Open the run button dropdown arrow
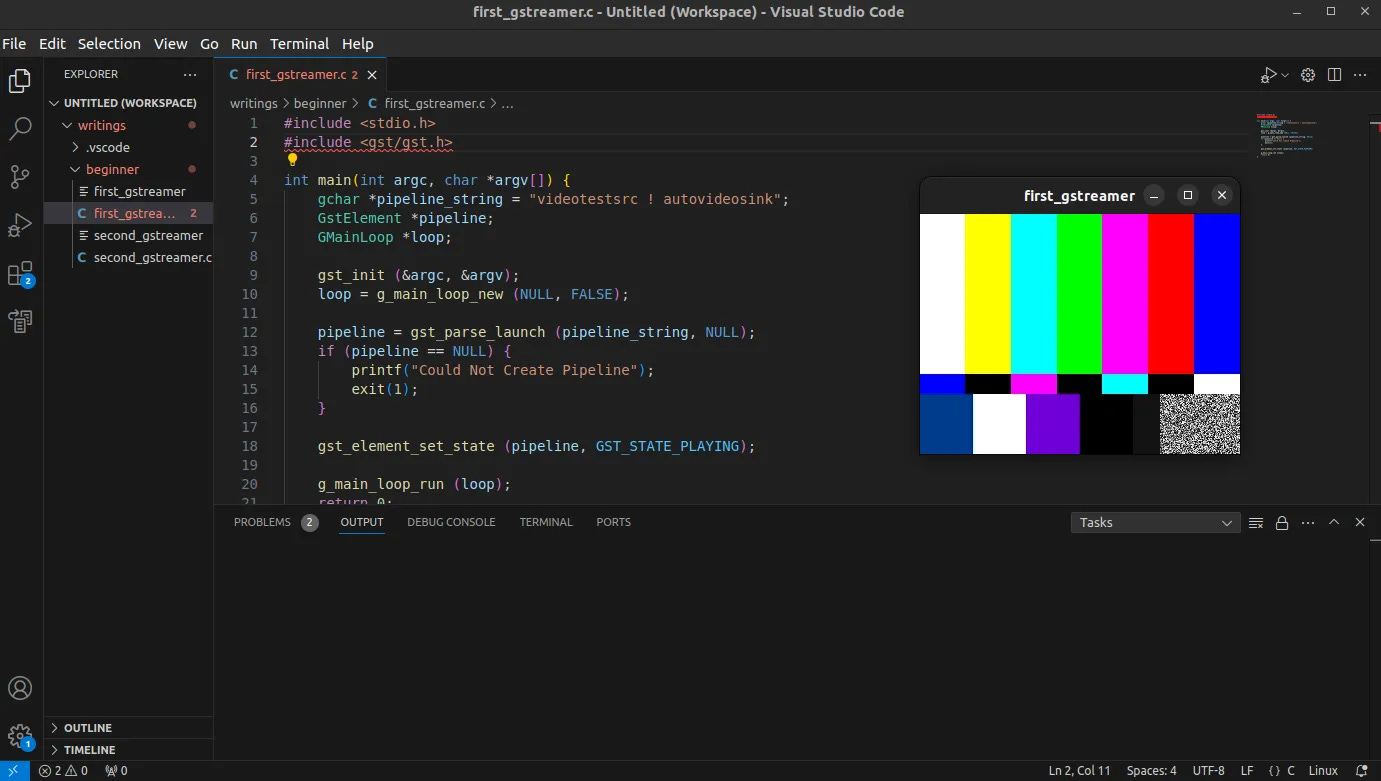Viewport: 1381px width, 781px height. click(x=1285, y=75)
